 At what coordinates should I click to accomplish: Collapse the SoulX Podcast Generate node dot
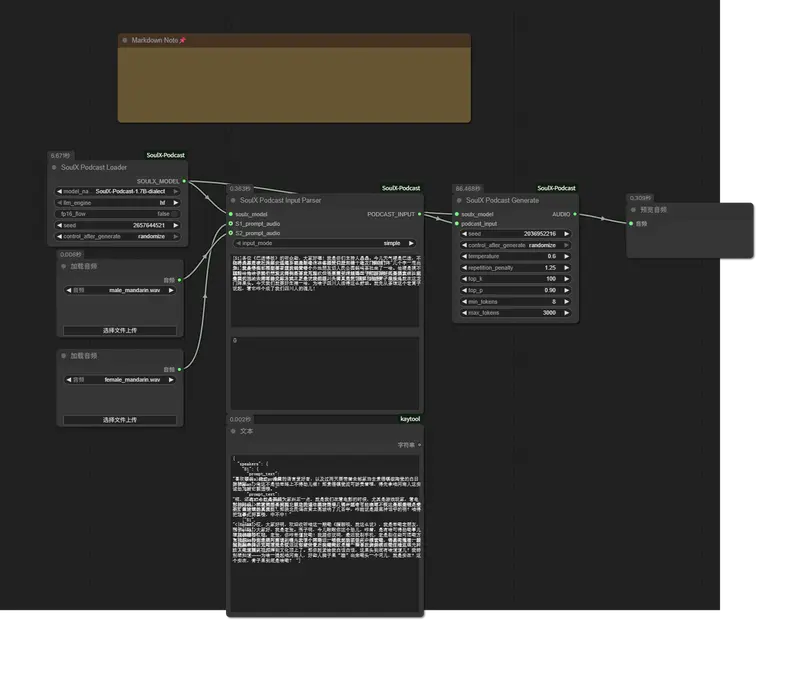point(457,200)
